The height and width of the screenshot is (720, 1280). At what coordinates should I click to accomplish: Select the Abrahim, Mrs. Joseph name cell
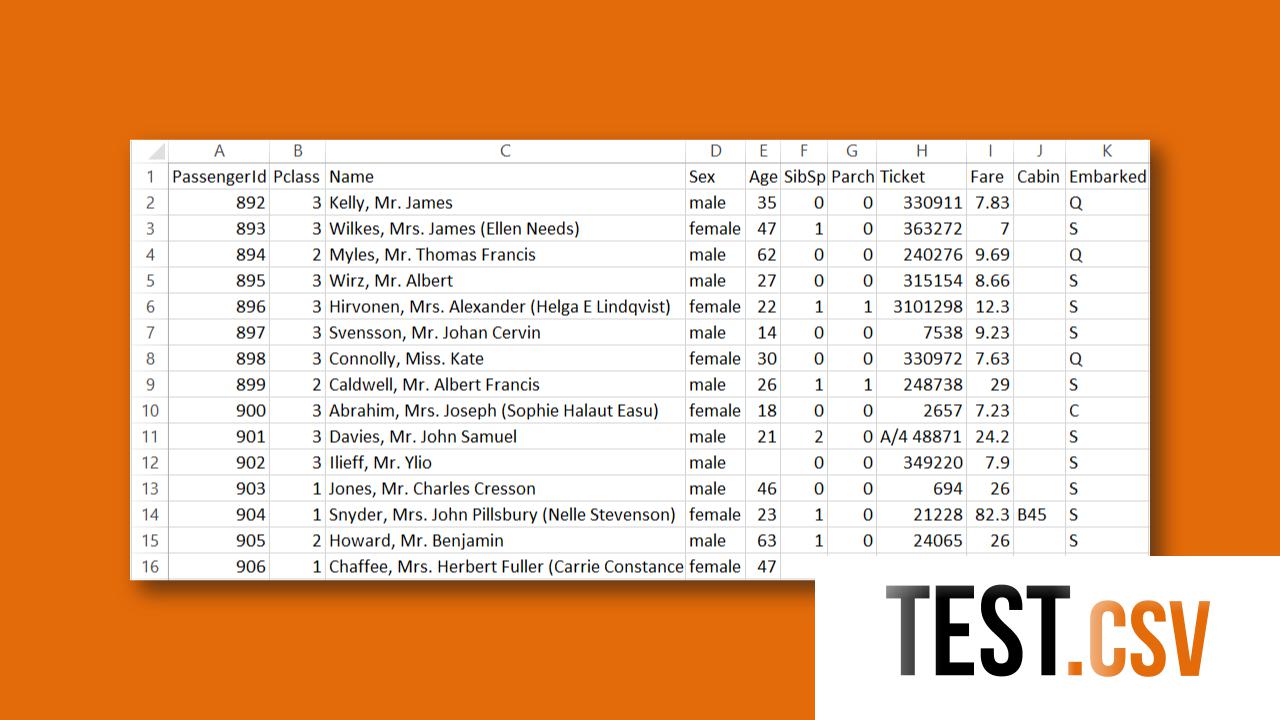(505, 410)
